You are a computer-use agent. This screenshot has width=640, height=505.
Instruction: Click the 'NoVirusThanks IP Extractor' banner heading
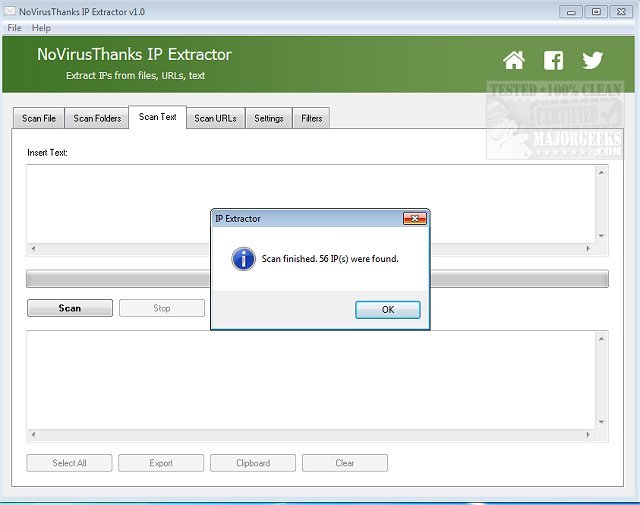[134, 54]
